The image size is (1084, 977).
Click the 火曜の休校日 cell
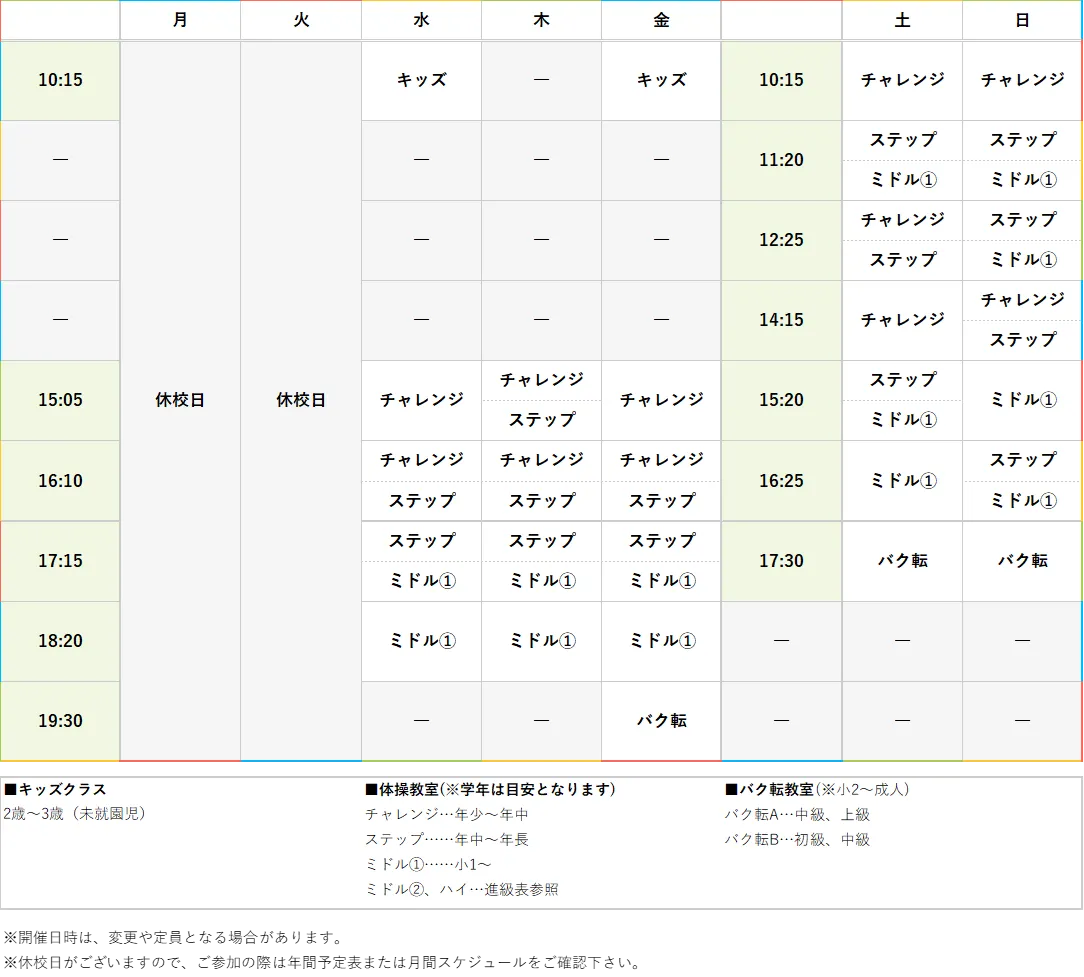[301, 400]
